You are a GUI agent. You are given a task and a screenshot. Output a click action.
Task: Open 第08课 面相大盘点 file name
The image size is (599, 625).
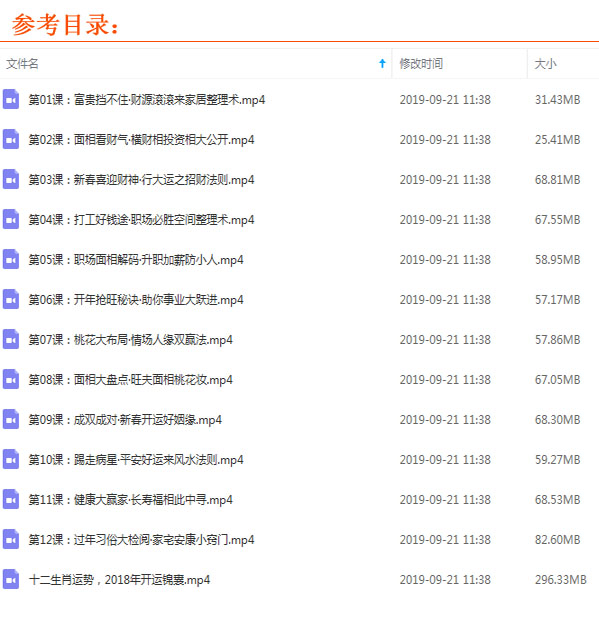point(130,379)
